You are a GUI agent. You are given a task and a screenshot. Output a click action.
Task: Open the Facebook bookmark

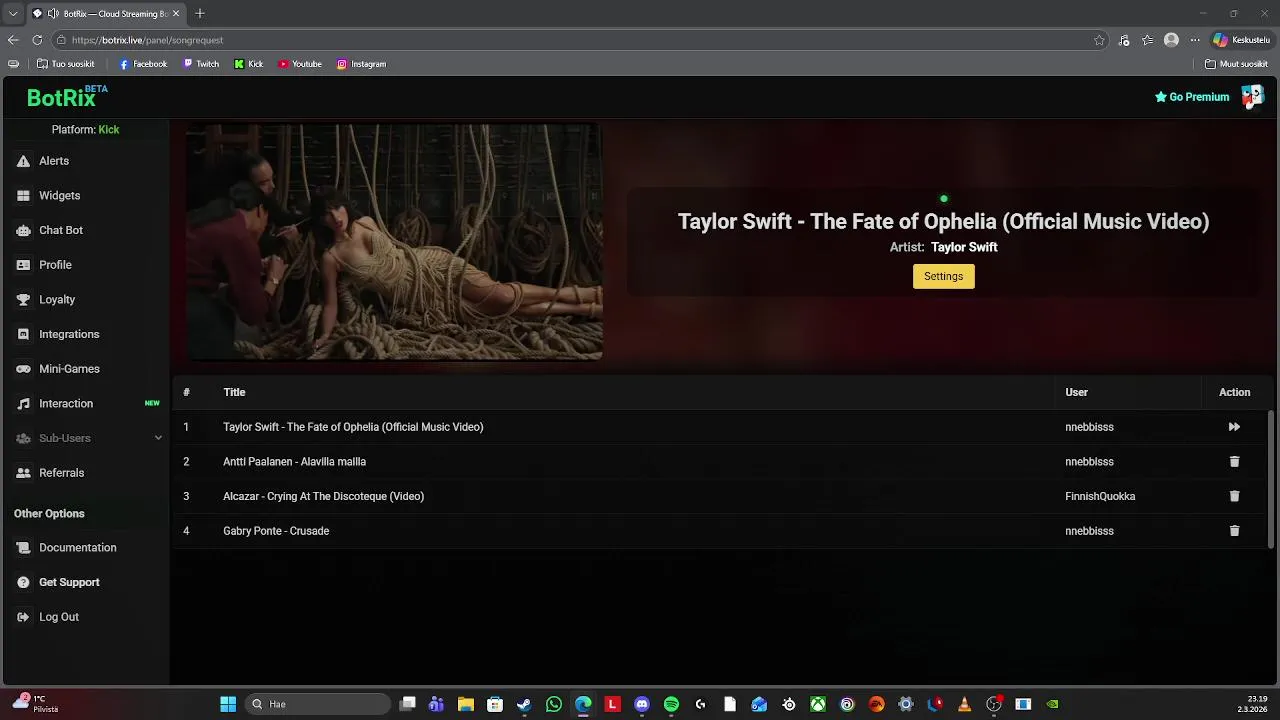[143, 64]
